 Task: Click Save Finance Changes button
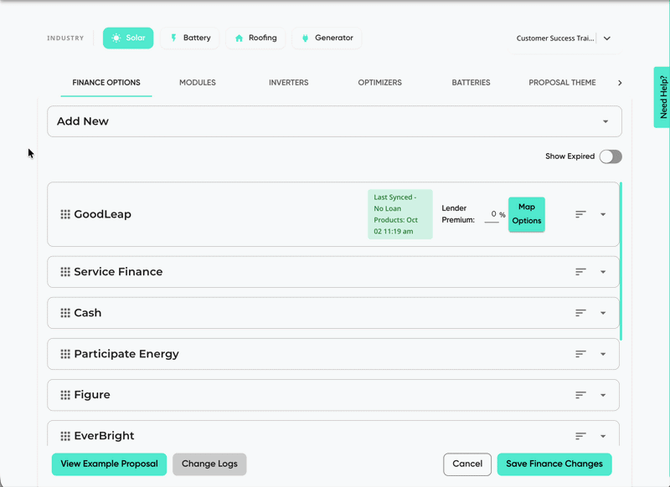[x=554, y=464]
